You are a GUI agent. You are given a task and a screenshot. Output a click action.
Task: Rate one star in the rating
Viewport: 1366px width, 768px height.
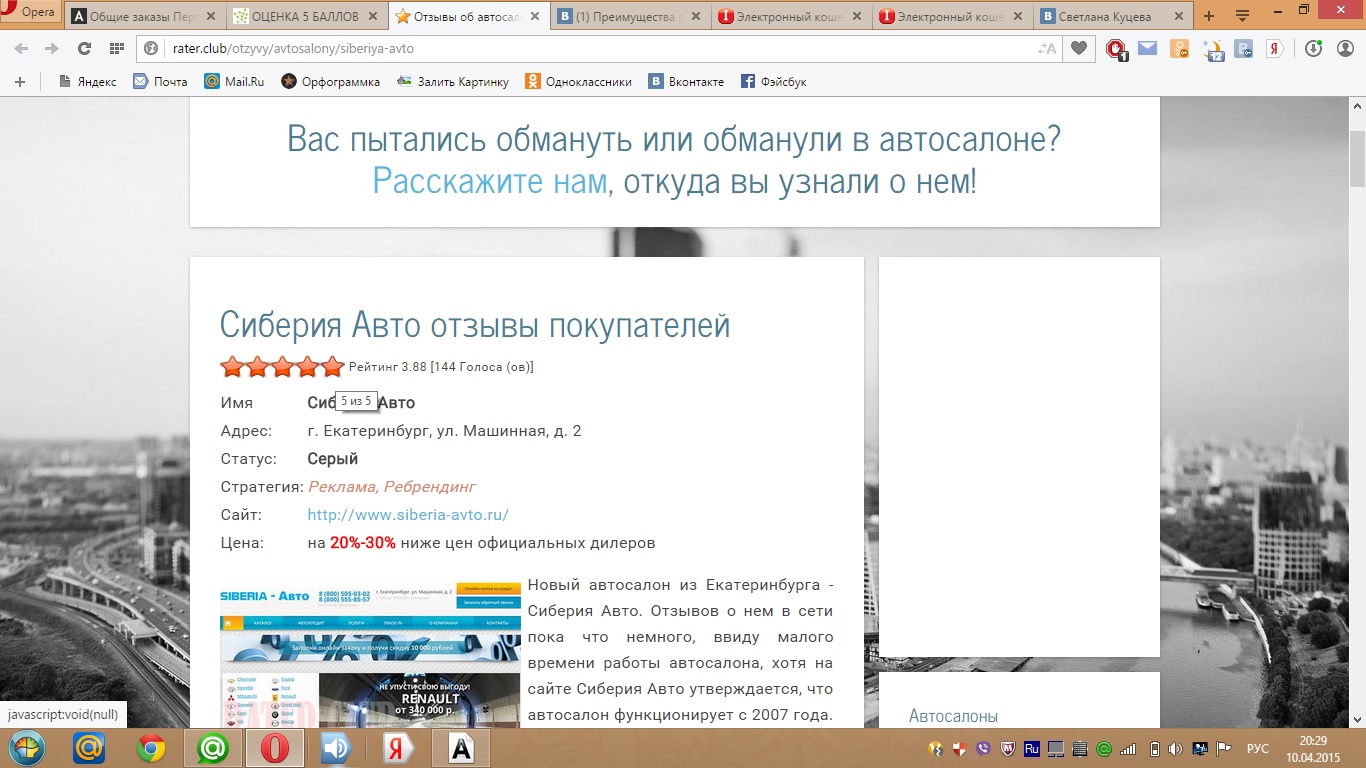[232, 367]
